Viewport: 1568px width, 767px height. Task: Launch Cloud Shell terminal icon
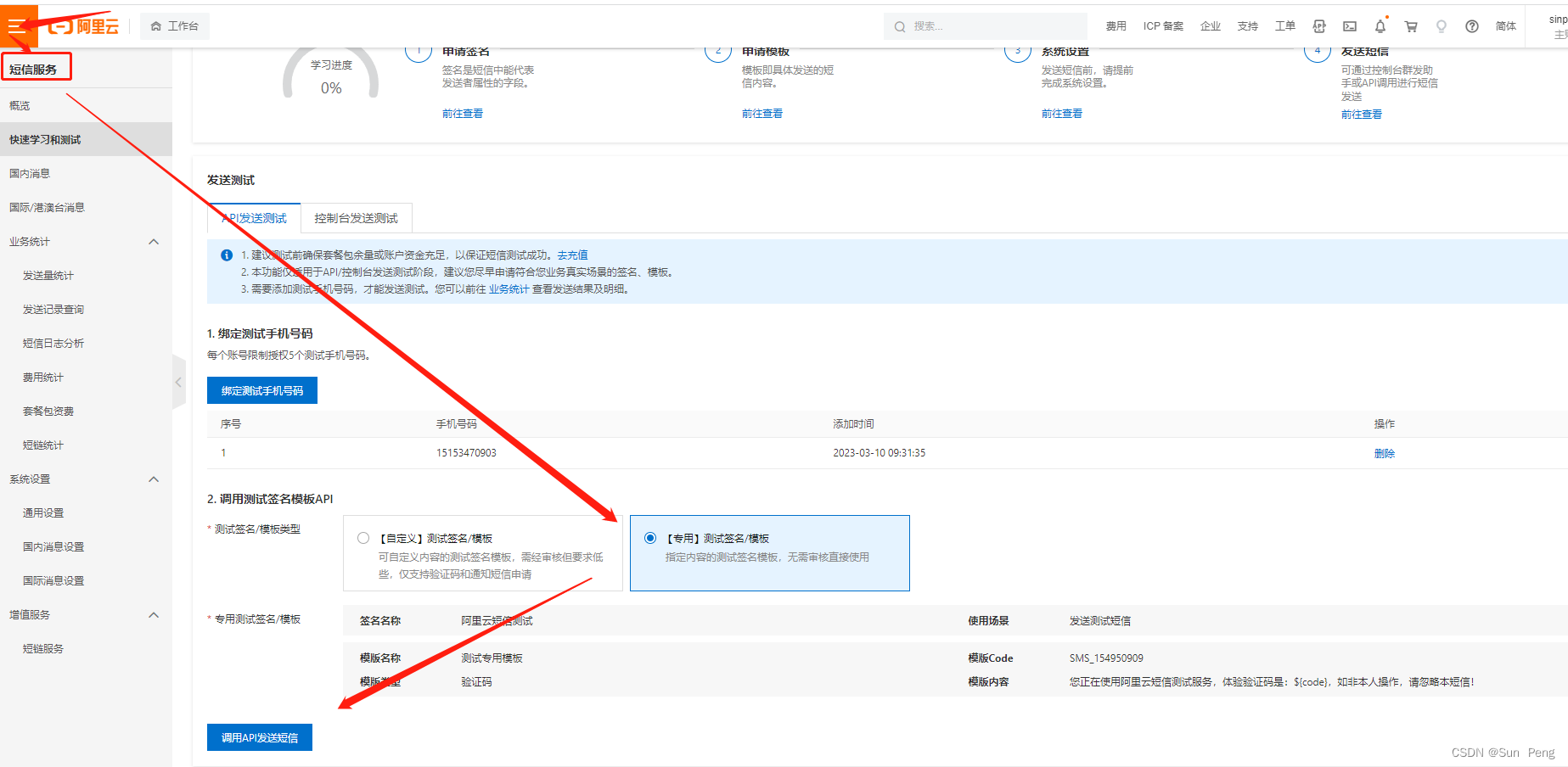click(1350, 26)
